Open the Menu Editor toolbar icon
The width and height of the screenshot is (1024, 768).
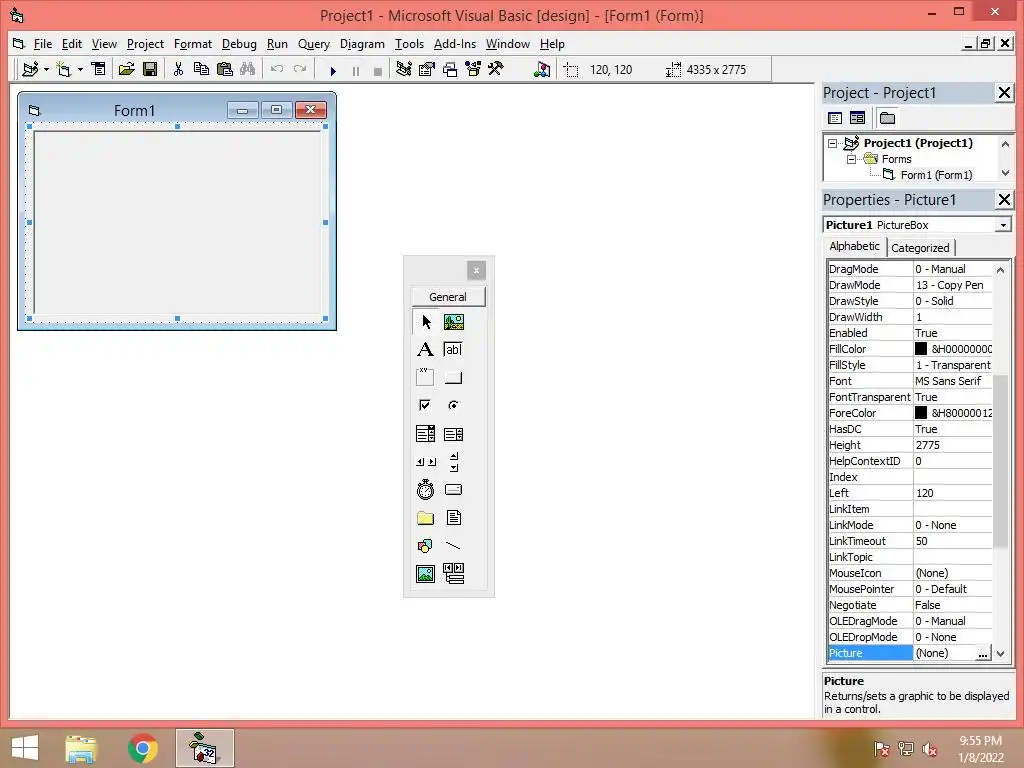tap(98, 69)
